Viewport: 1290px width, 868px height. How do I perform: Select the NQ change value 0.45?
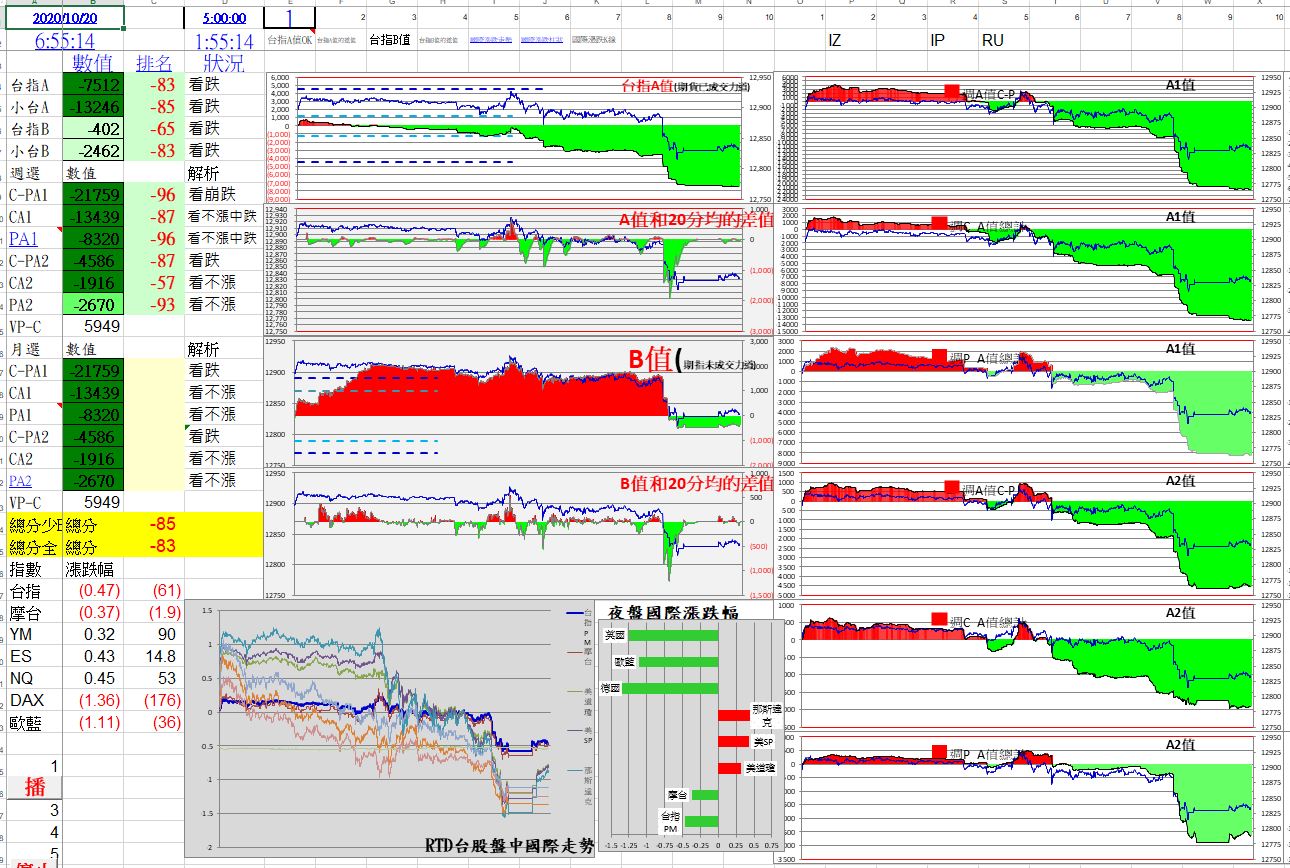click(93, 678)
